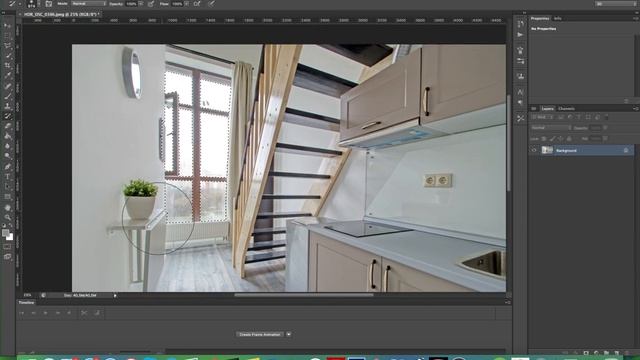640x360 pixels.
Task: Turn layer filtering on or off
Action: point(607,117)
